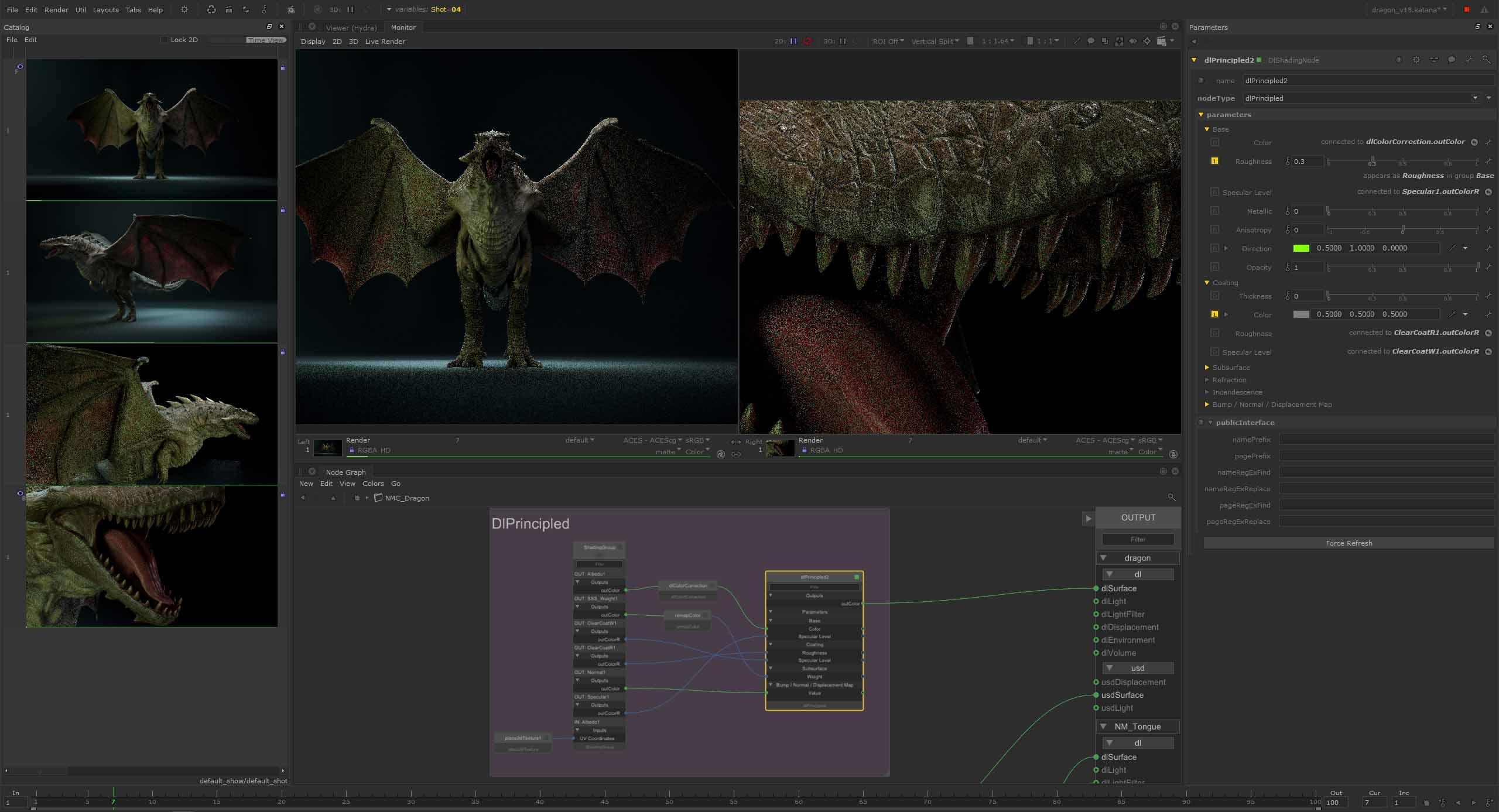Toggle the Metallic parameter state box
The image size is (1499, 812).
coord(1214,211)
